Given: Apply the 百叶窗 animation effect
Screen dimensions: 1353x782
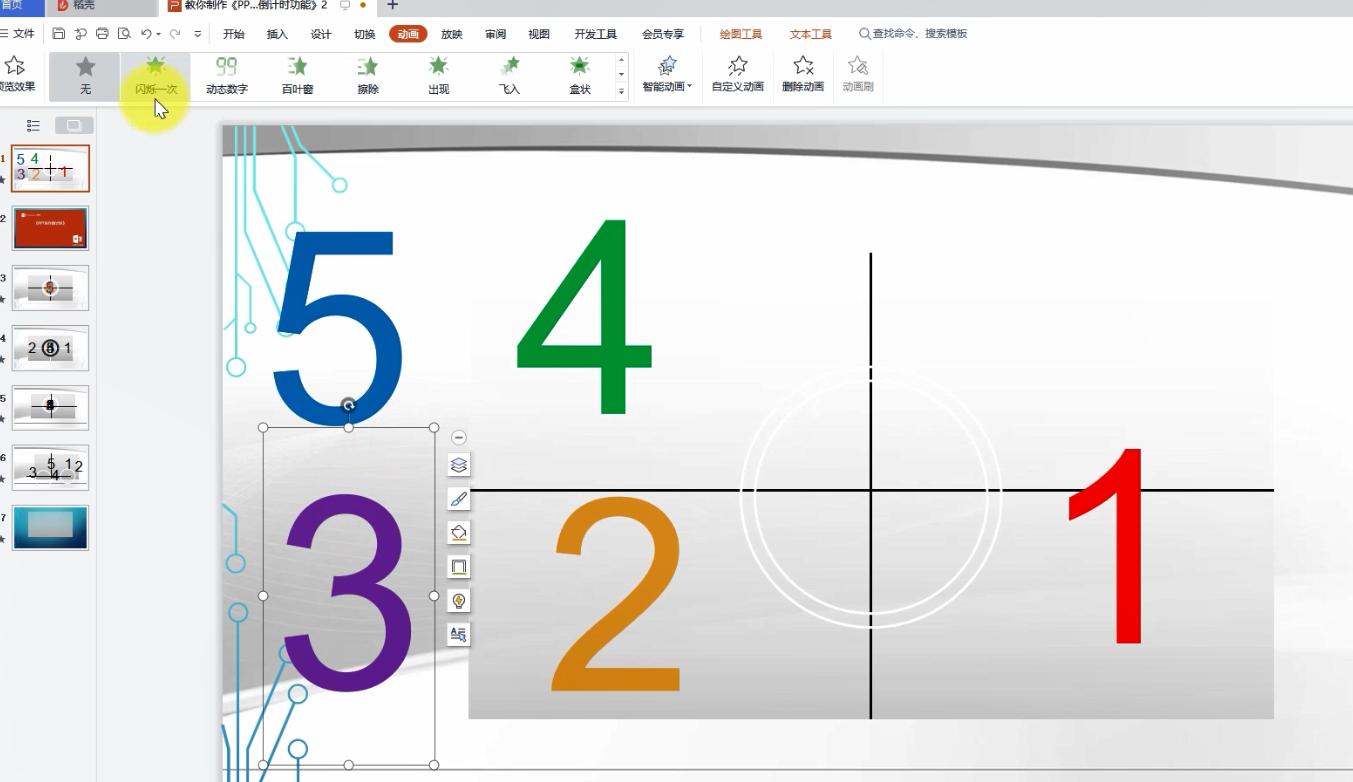Looking at the screenshot, I should point(297,76).
